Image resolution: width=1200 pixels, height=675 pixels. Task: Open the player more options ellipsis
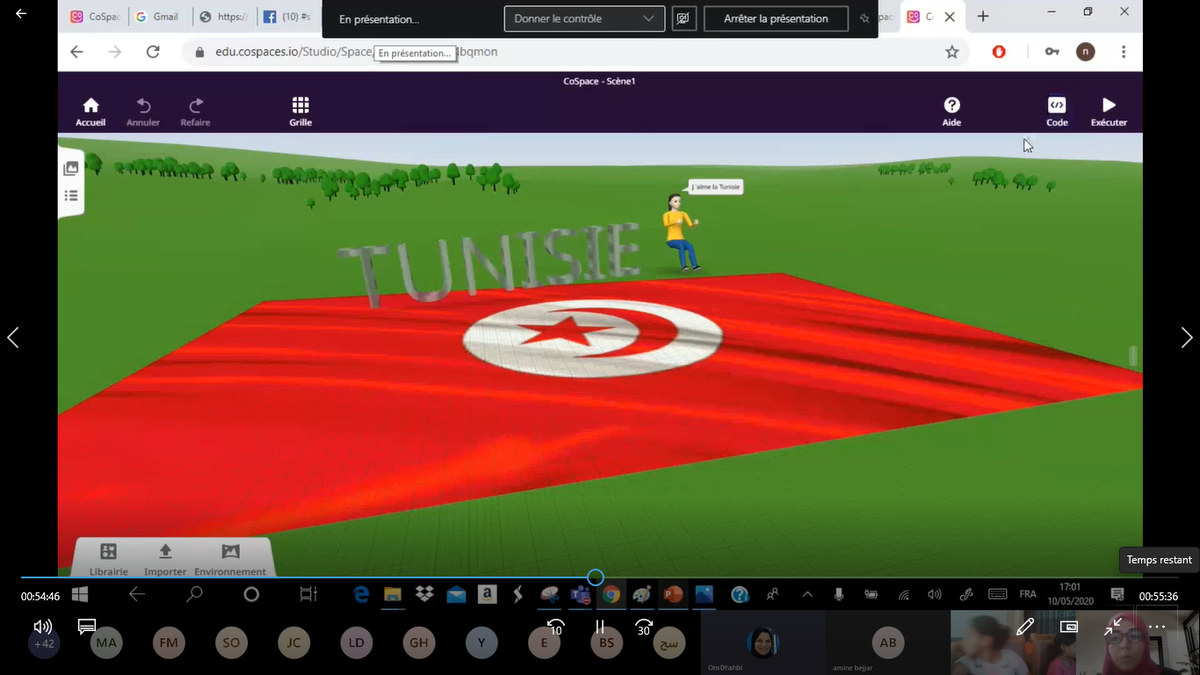[1157, 627]
